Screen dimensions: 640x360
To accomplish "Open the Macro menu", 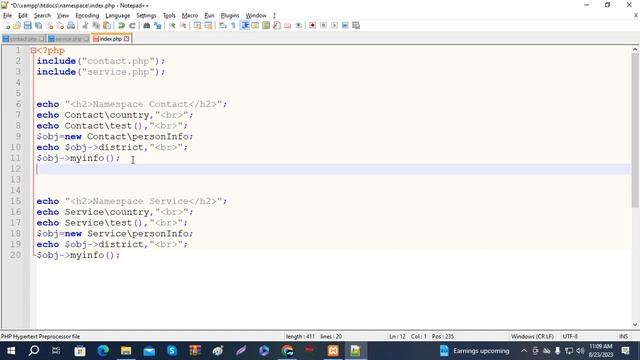I will [190, 16].
